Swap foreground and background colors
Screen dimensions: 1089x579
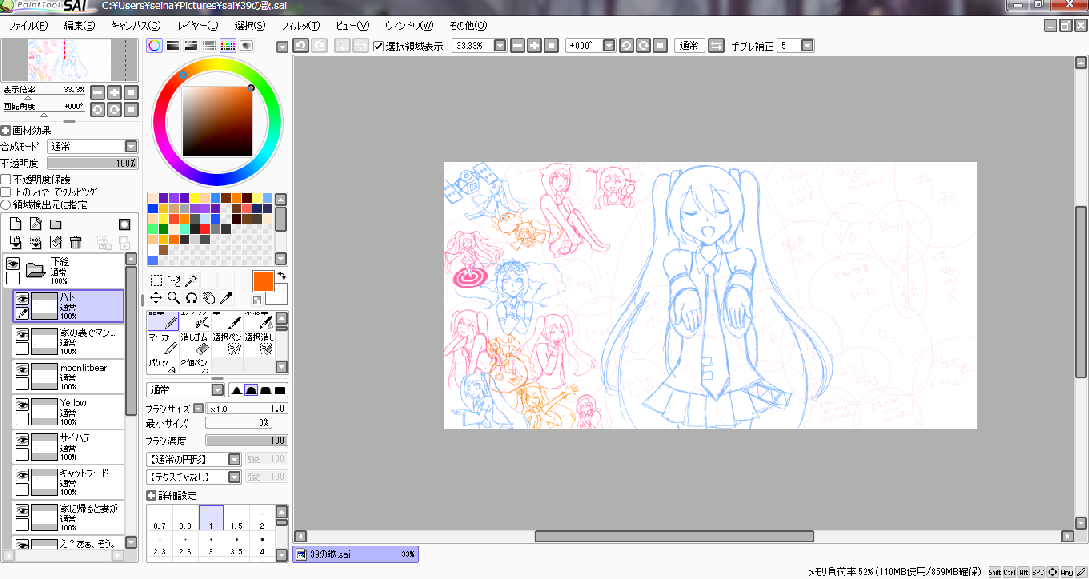coord(281,276)
